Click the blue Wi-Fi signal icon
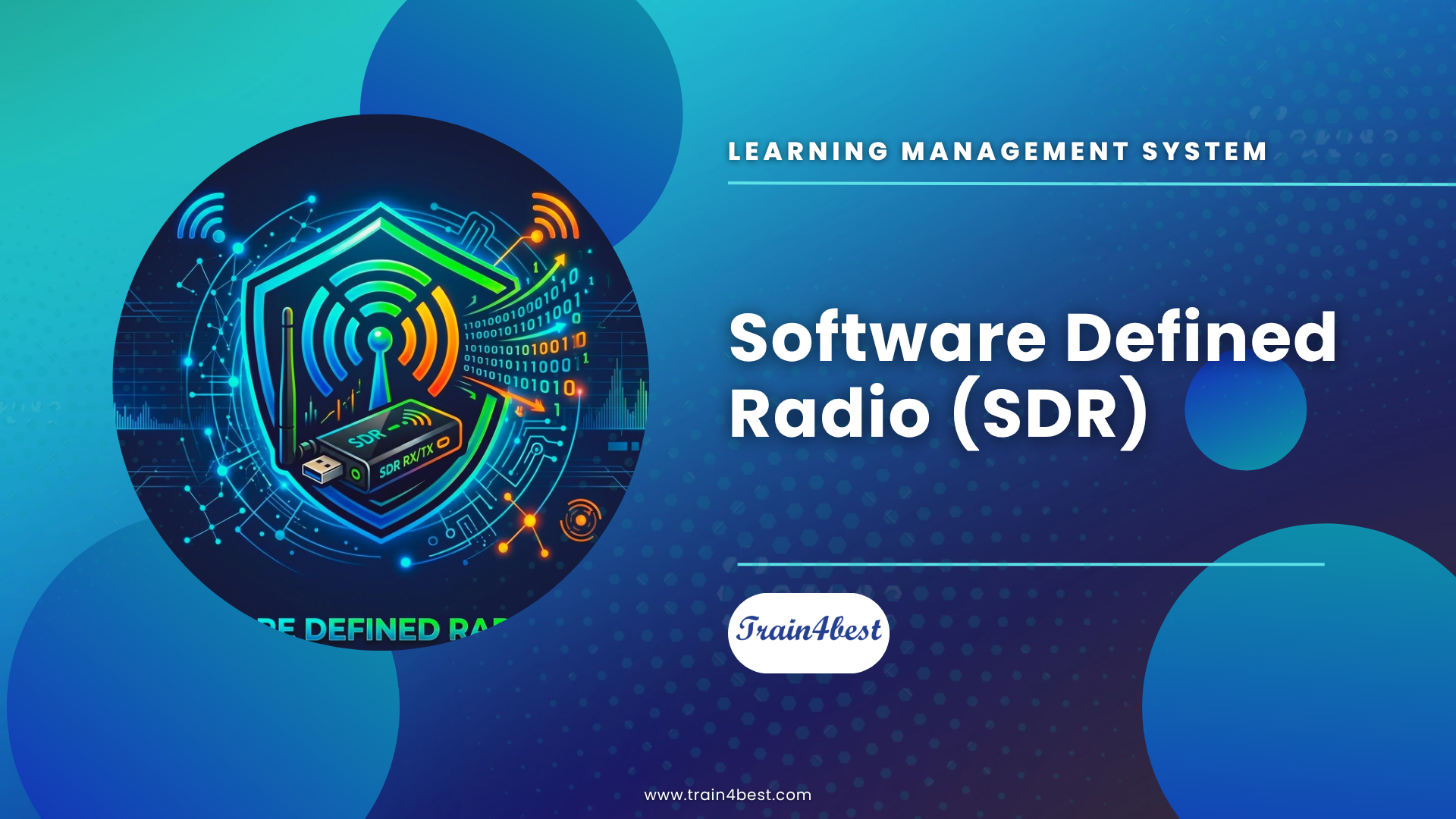1456x819 pixels. (x=203, y=217)
